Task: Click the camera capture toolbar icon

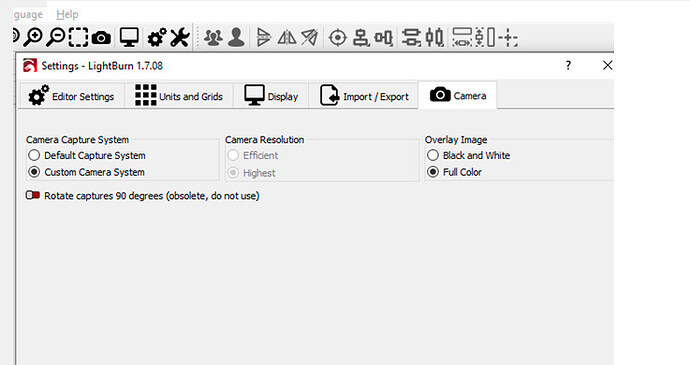Action: tap(101, 38)
